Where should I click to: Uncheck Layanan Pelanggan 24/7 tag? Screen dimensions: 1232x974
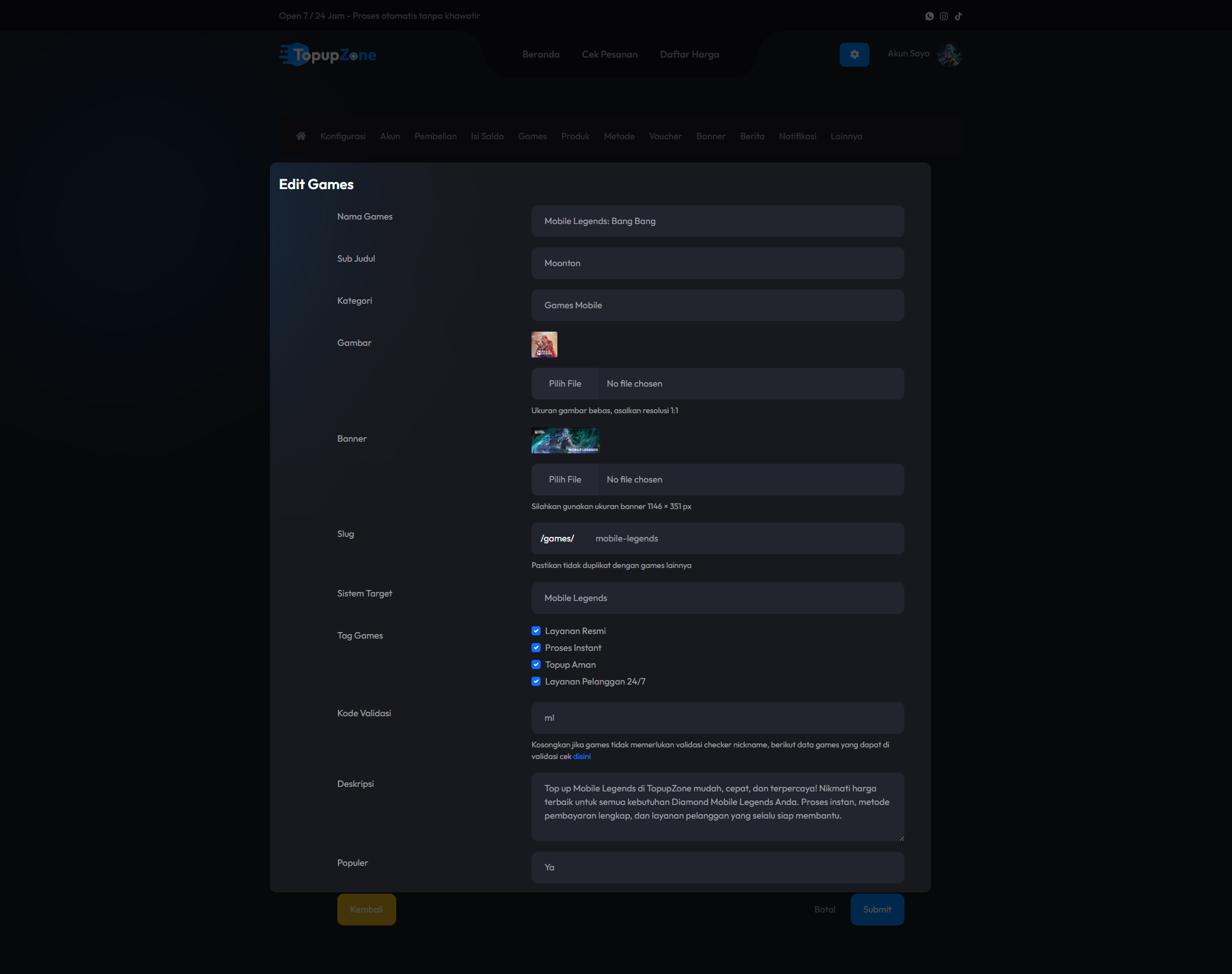click(536, 681)
